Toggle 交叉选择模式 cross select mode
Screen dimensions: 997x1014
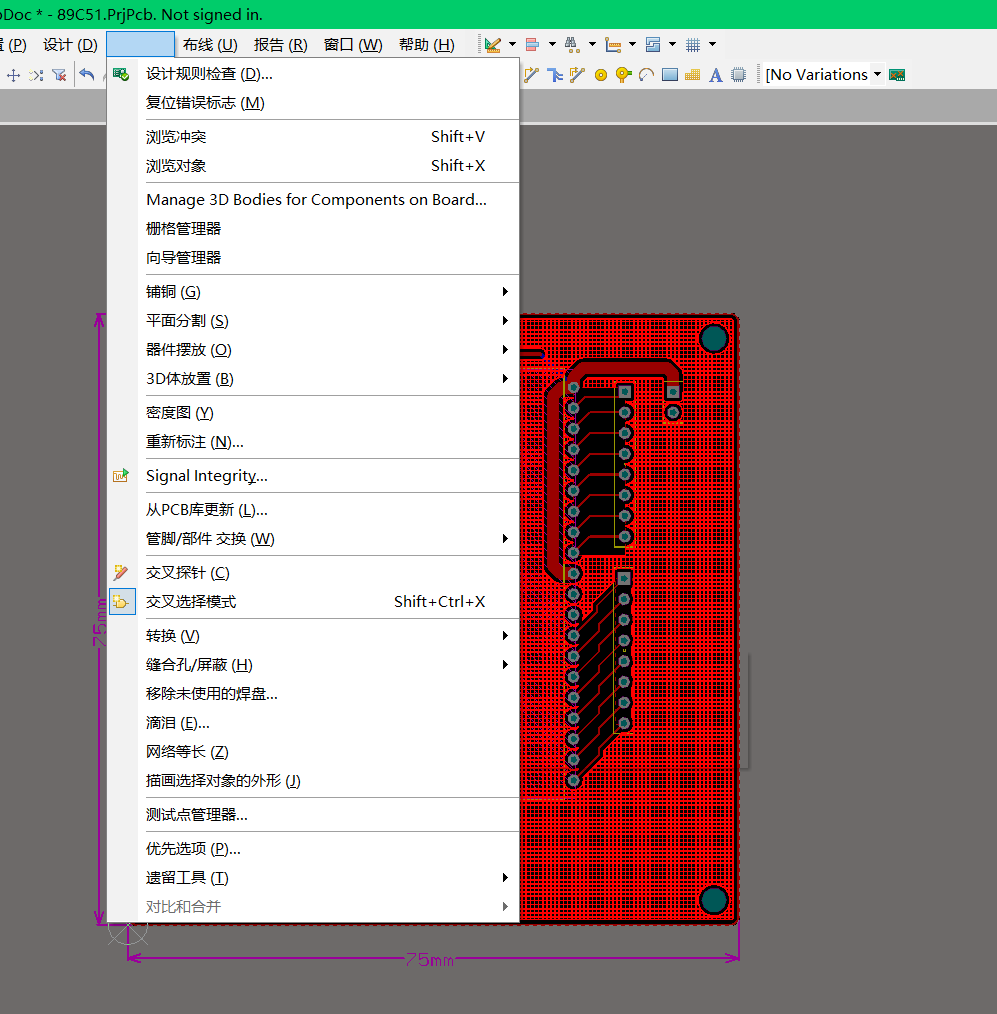pos(313,602)
